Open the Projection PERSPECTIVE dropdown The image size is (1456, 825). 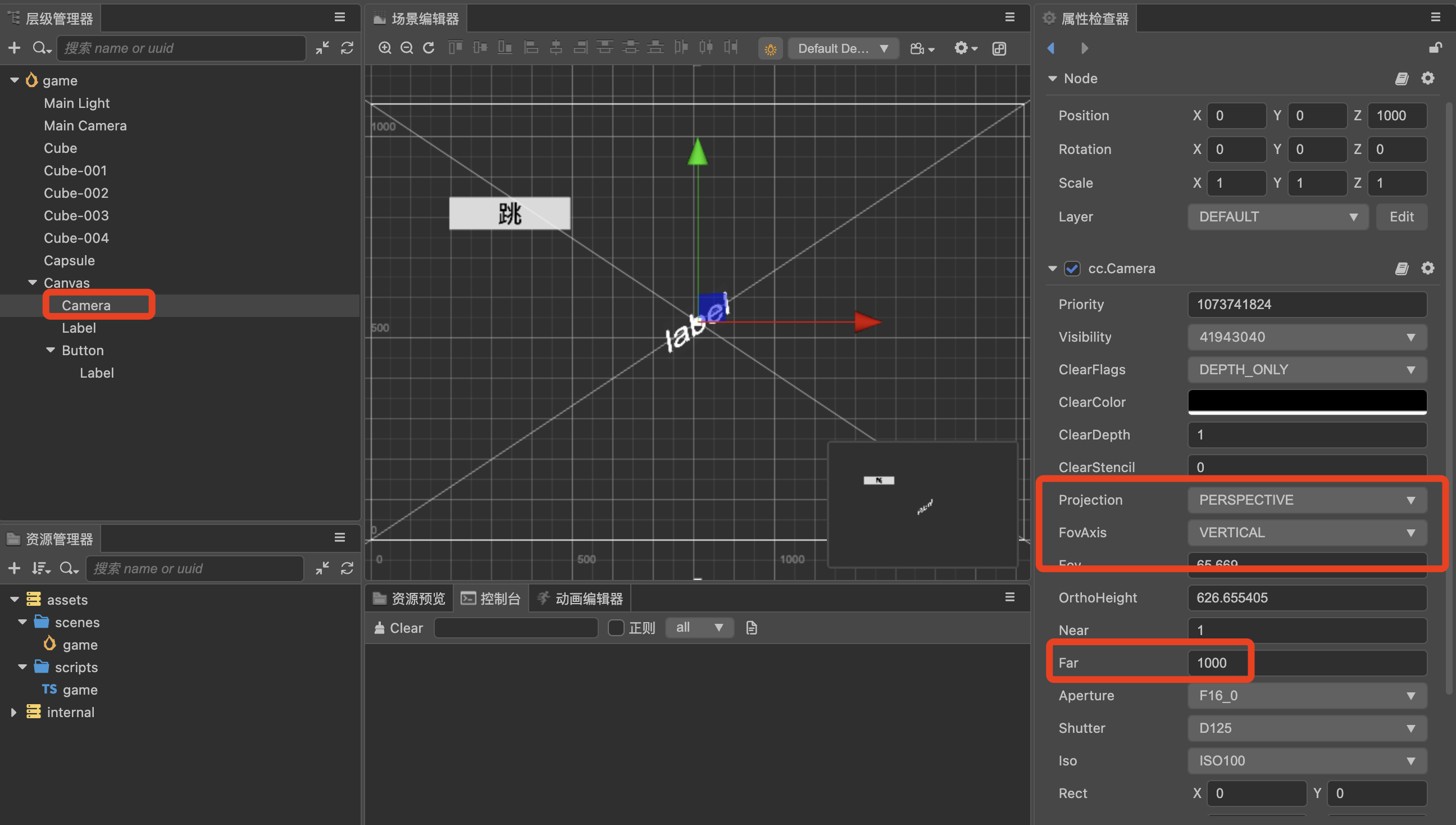tap(1307, 500)
